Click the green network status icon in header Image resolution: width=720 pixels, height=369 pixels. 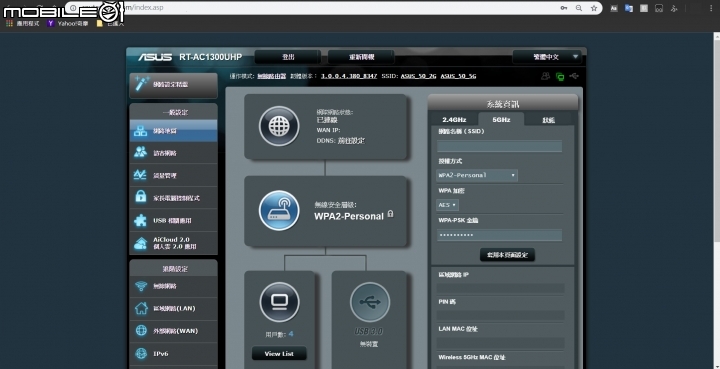[x=560, y=76]
